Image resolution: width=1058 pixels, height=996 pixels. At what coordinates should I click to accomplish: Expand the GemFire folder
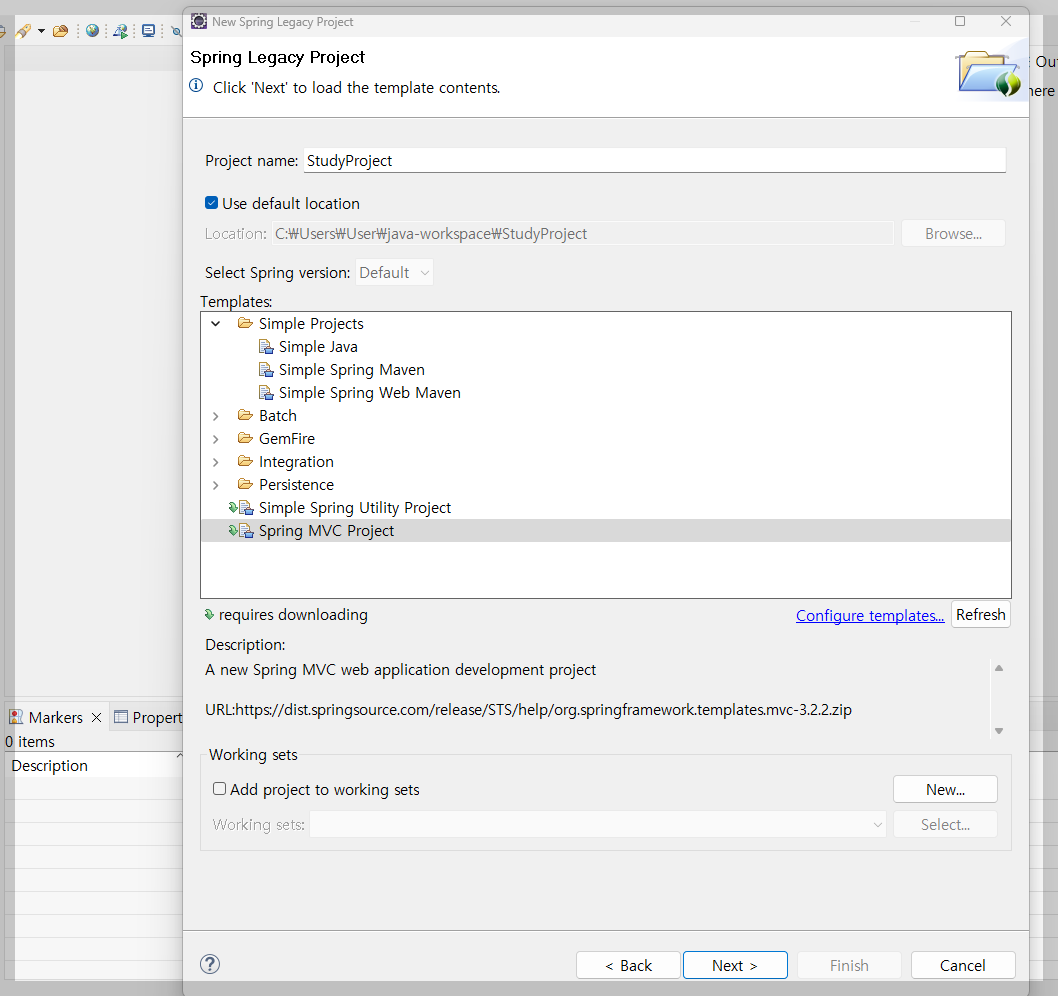[215, 439]
